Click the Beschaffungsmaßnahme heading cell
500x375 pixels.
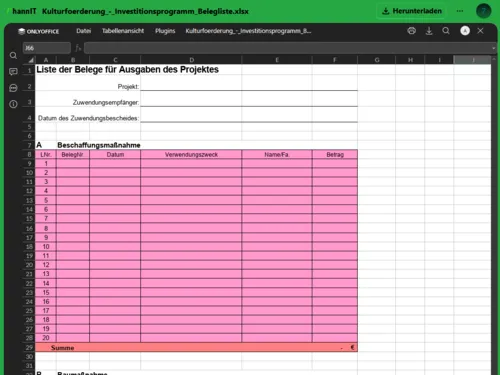pyautogui.click(x=99, y=145)
